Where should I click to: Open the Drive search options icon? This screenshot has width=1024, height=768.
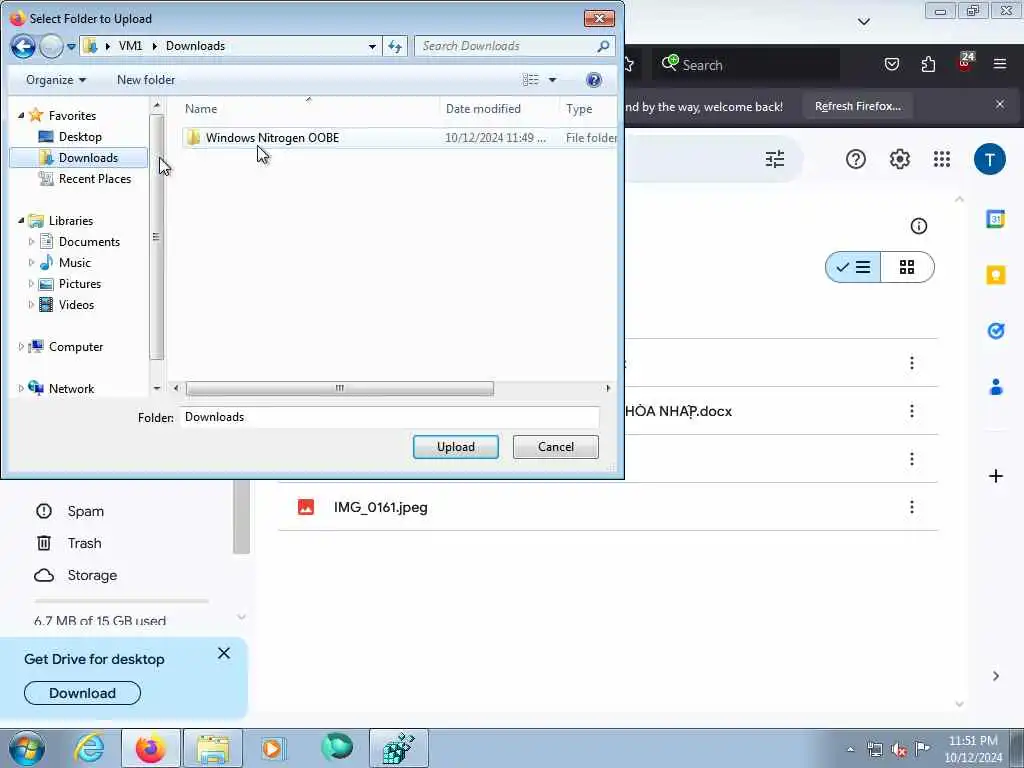pos(775,159)
